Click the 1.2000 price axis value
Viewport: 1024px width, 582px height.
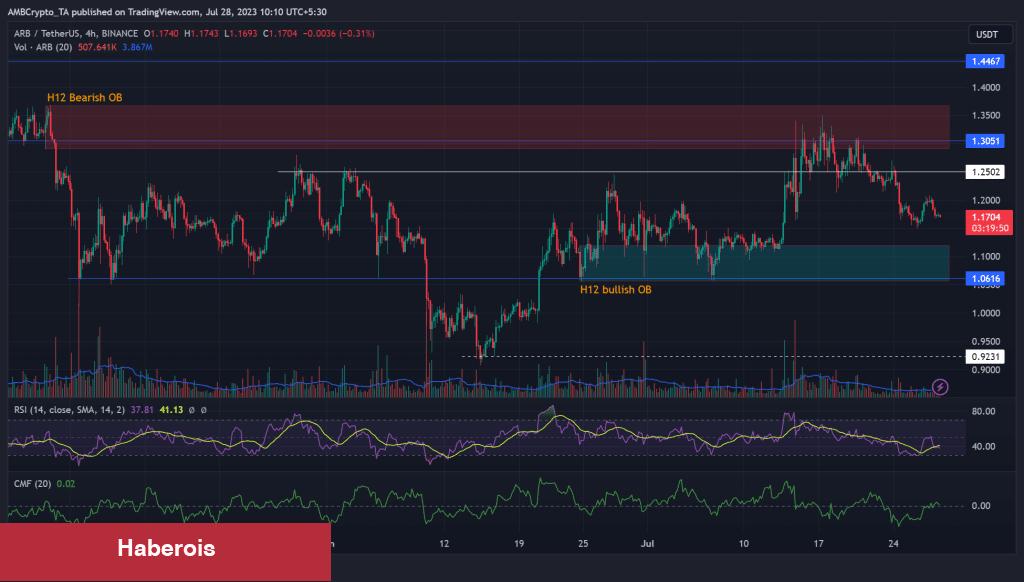coord(985,201)
